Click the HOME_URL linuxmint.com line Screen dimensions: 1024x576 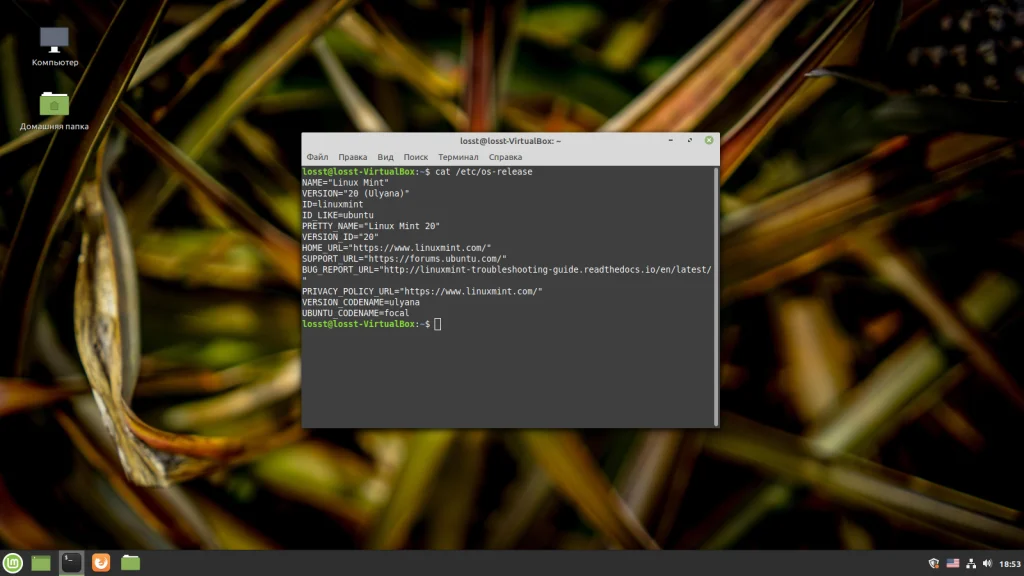point(396,248)
